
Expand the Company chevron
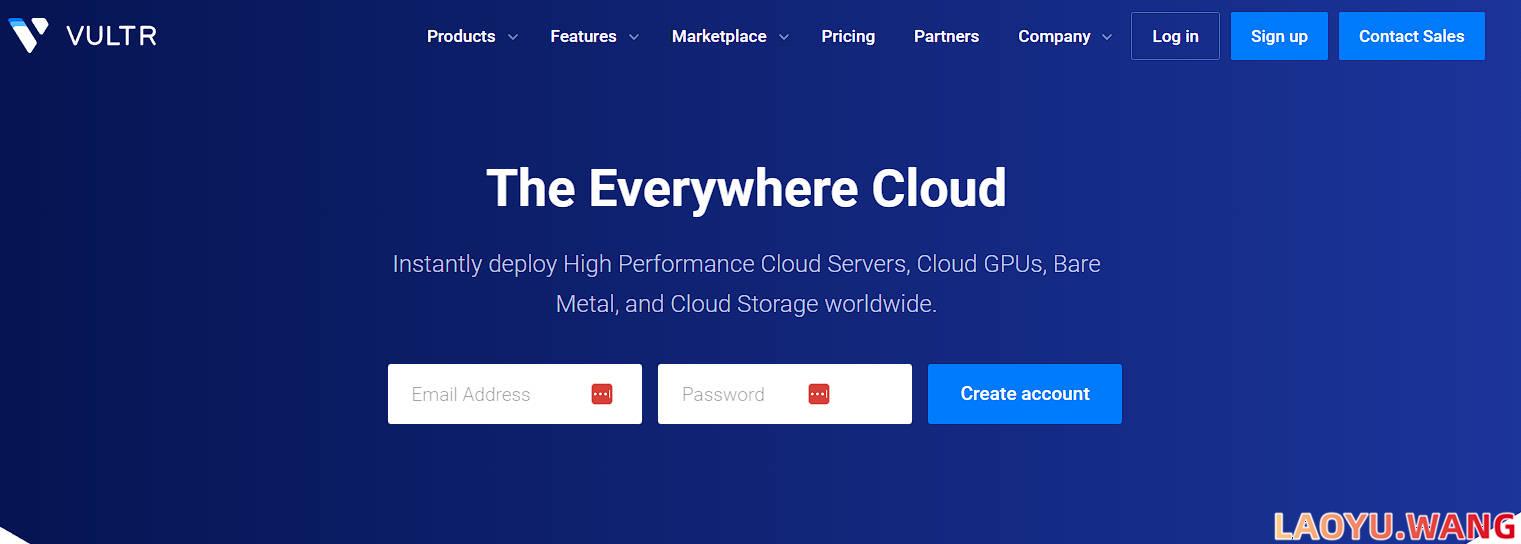1107,37
